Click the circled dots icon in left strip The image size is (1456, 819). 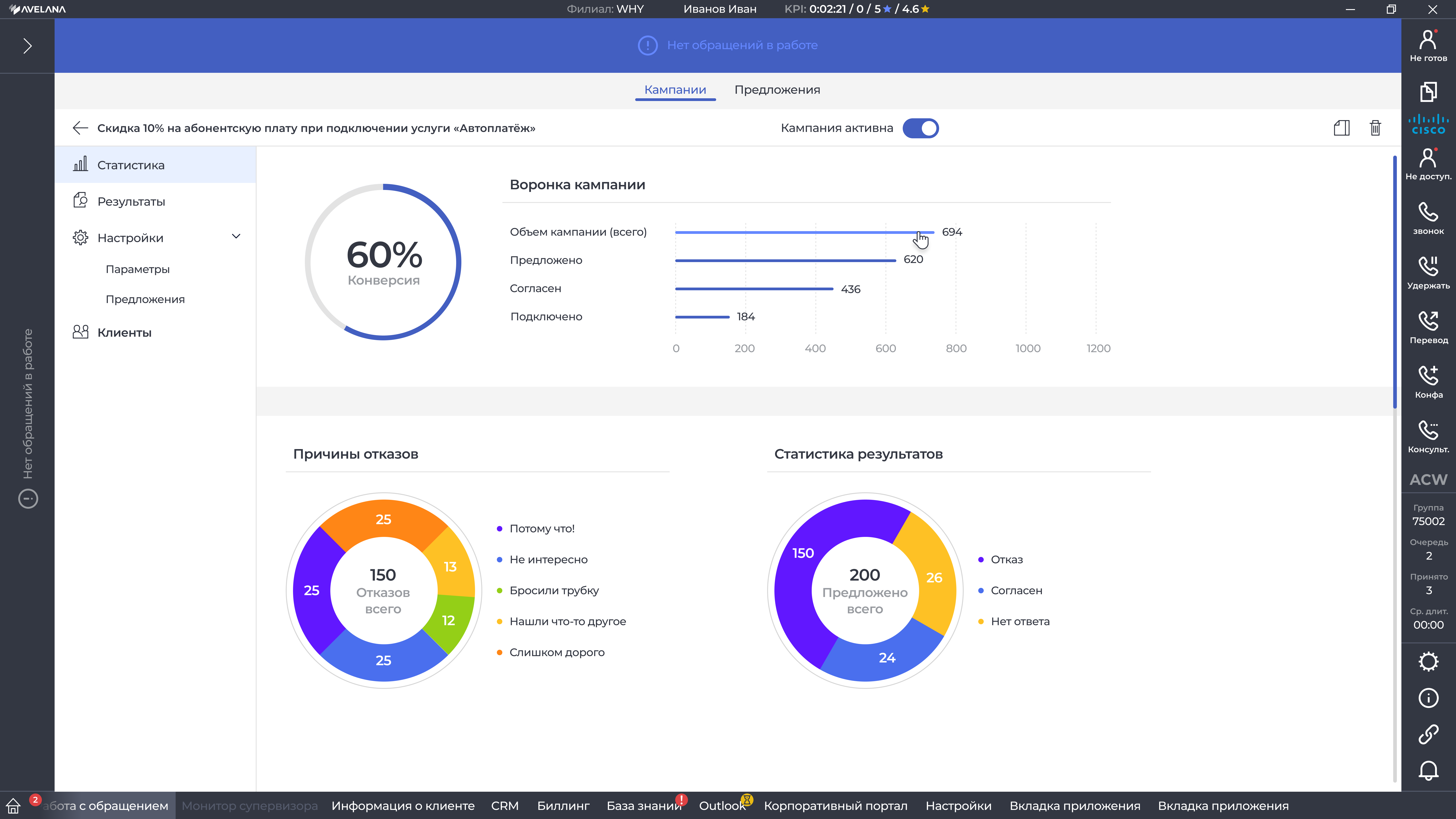pyautogui.click(x=28, y=498)
